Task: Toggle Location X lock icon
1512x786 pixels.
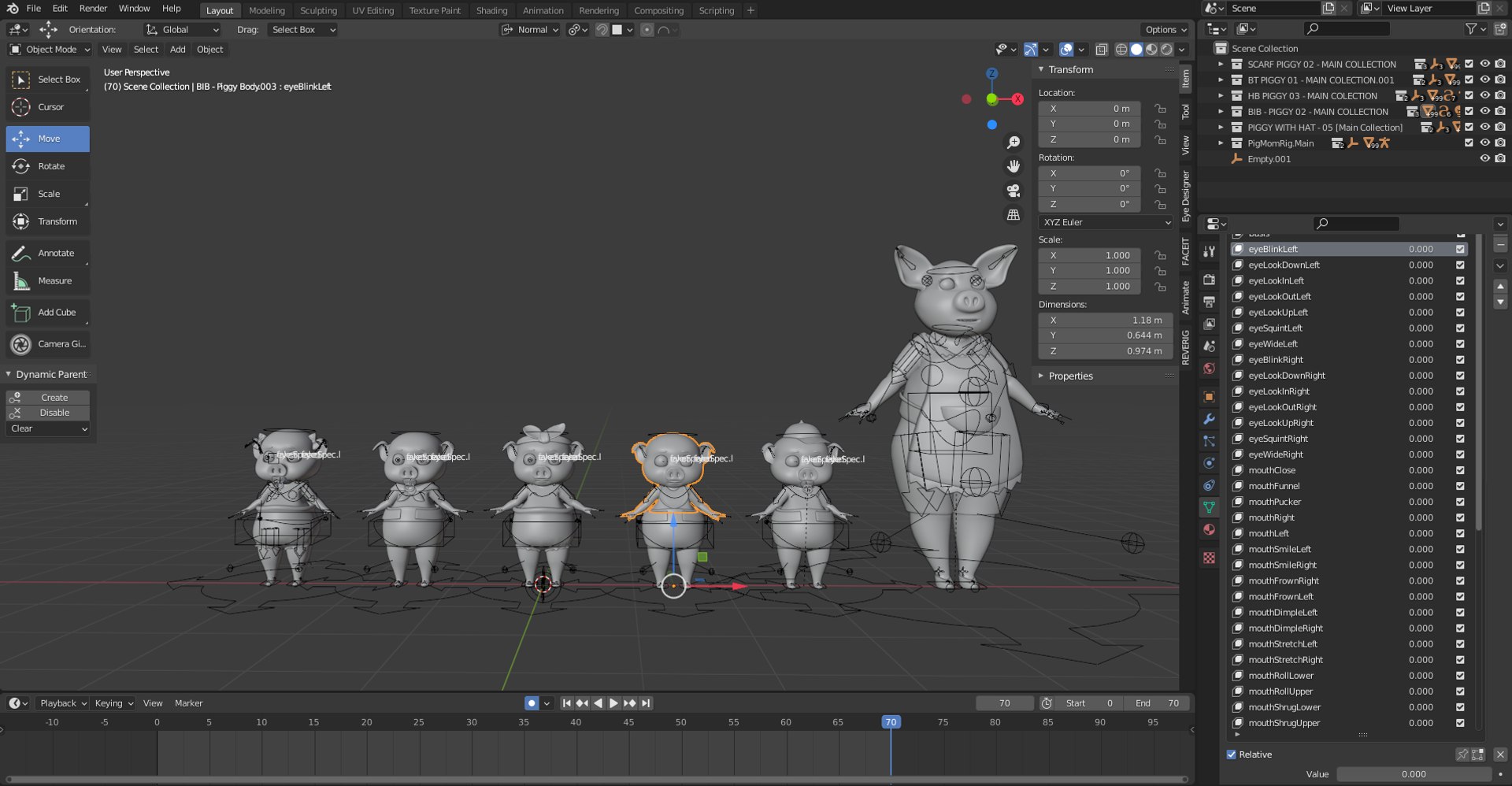Action: click(x=1160, y=109)
